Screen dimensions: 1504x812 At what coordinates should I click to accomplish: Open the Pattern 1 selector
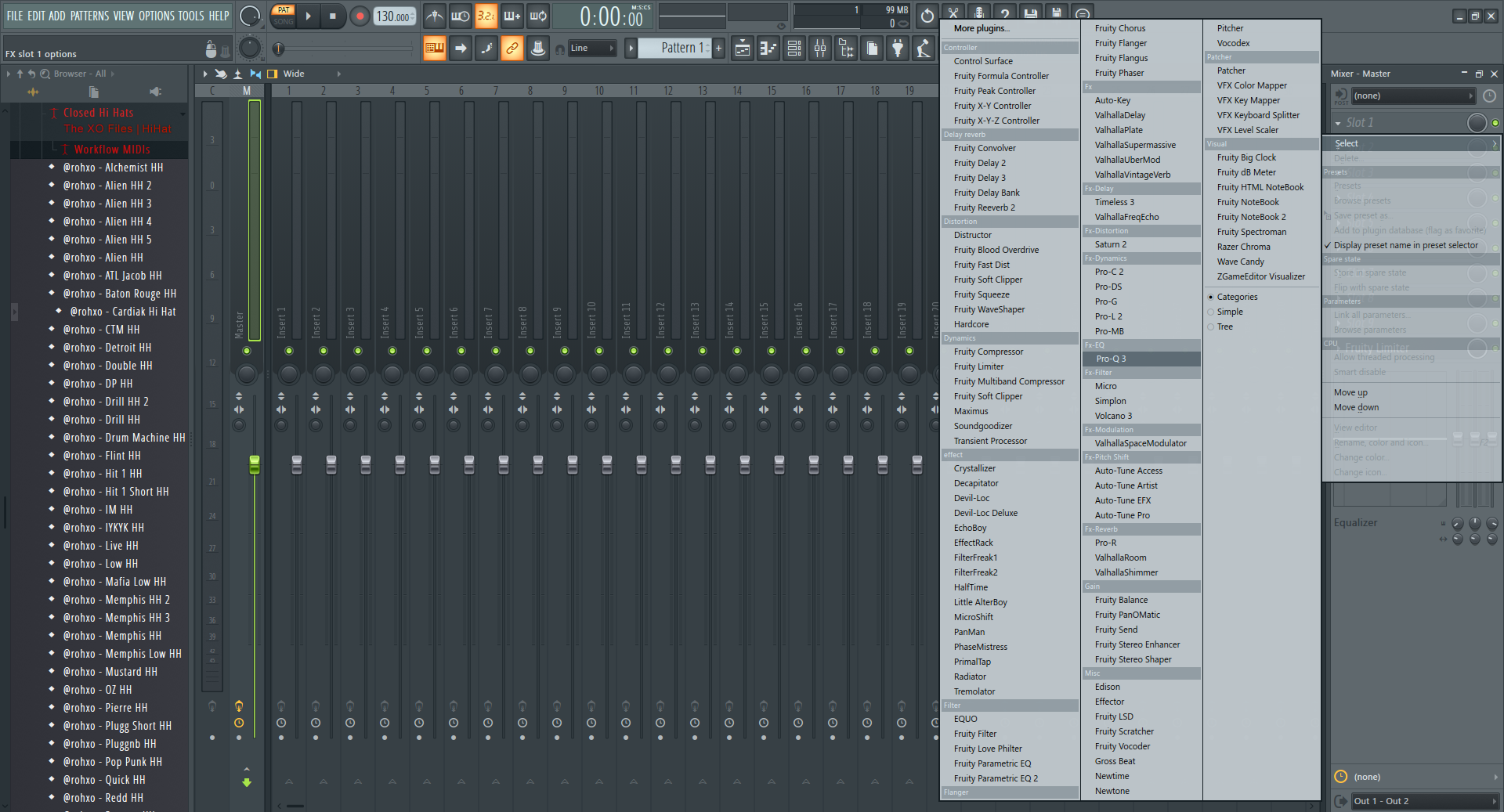point(675,48)
